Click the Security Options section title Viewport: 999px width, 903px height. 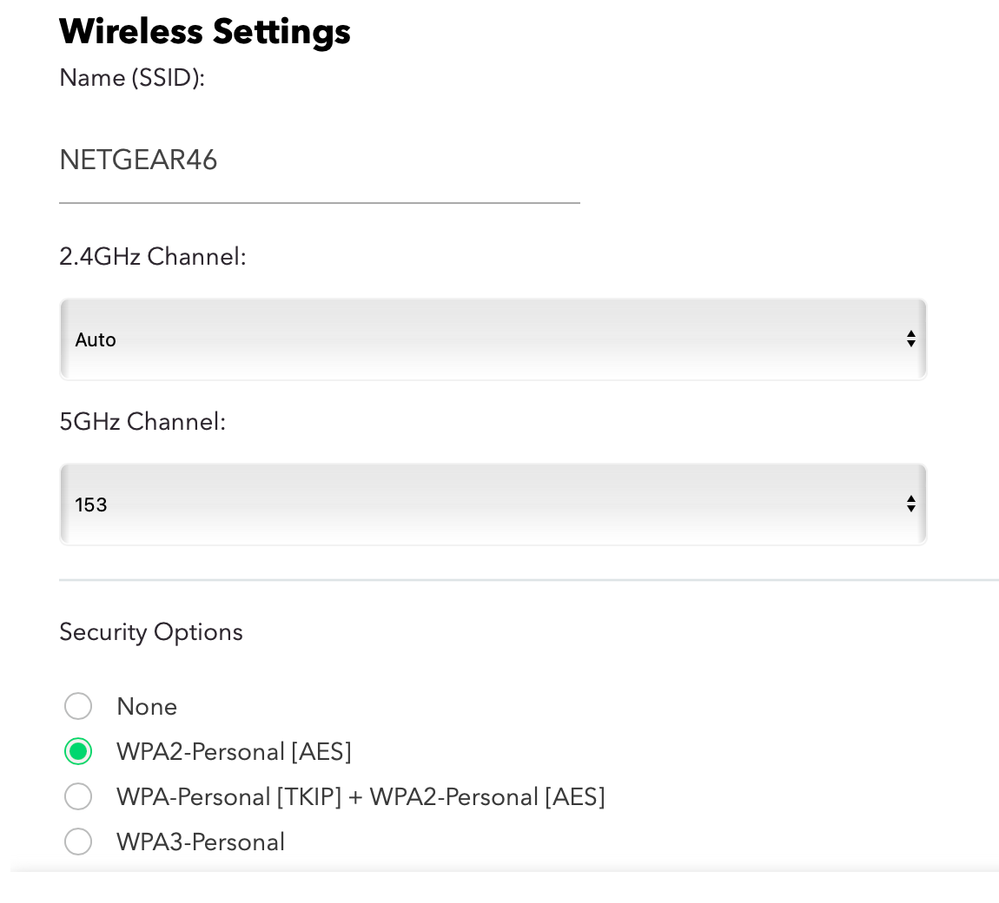click(x=151, y=632)
